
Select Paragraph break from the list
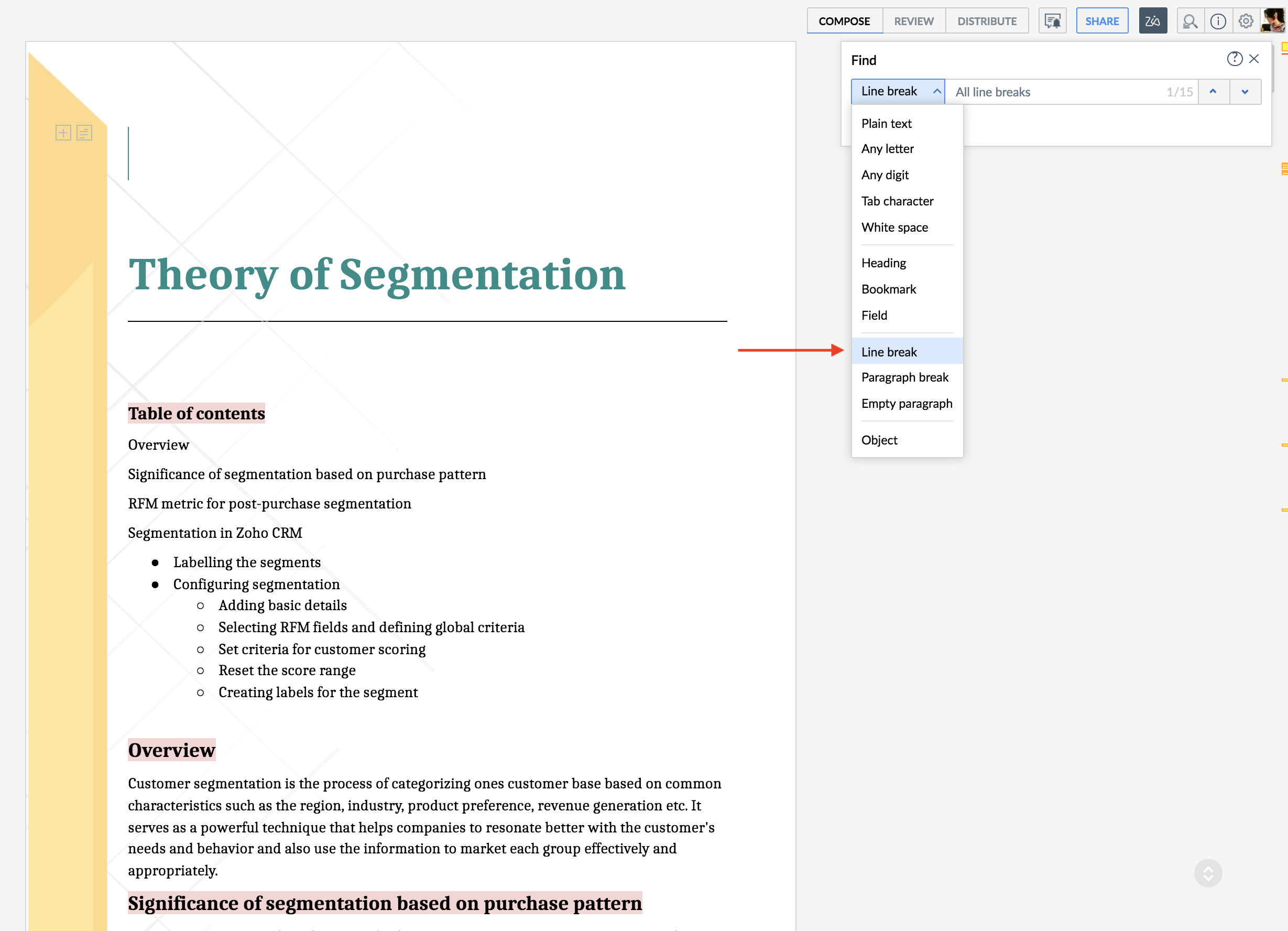[x=904, y=377]
